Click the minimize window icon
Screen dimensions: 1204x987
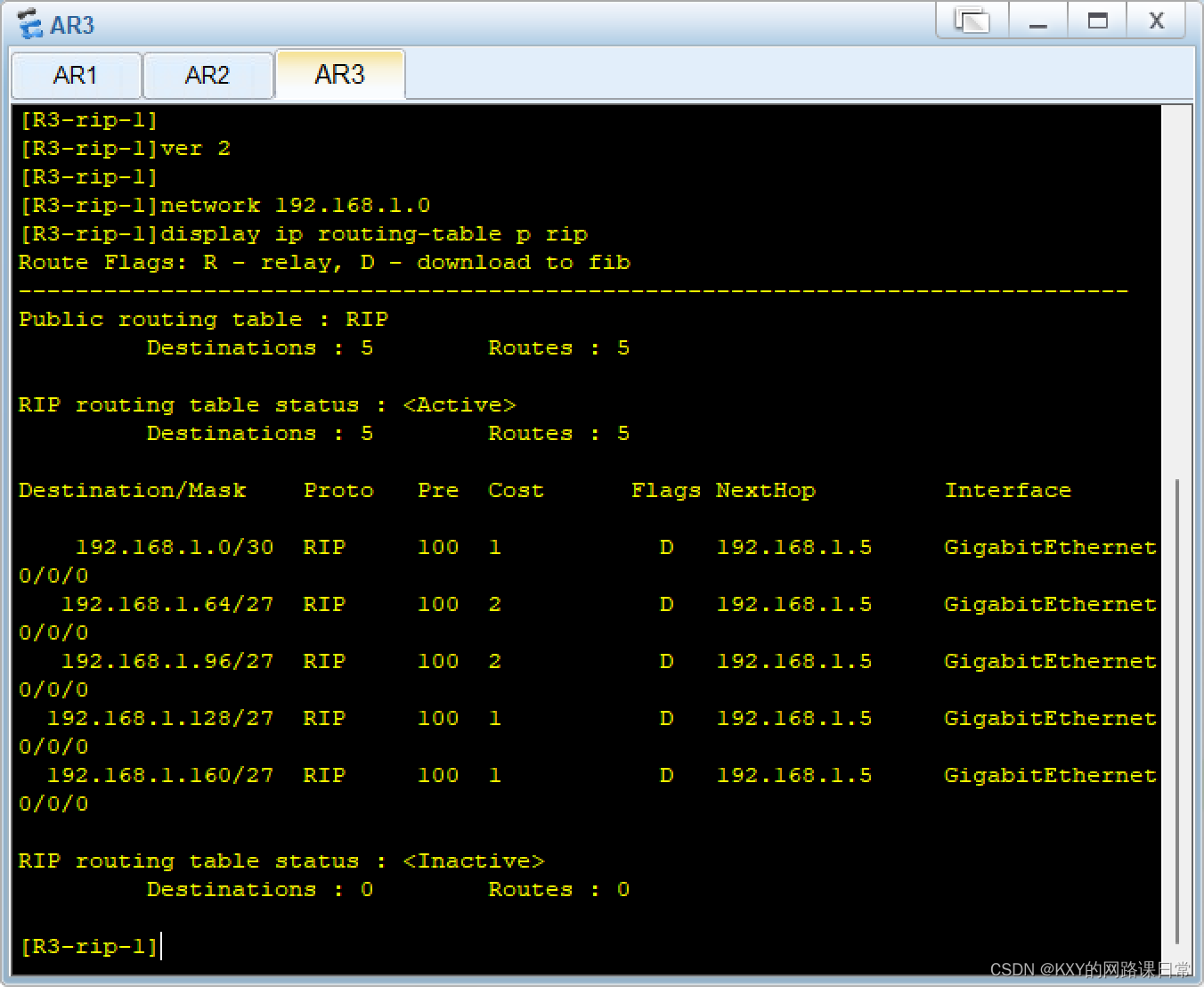click(x=1037, y=20)
